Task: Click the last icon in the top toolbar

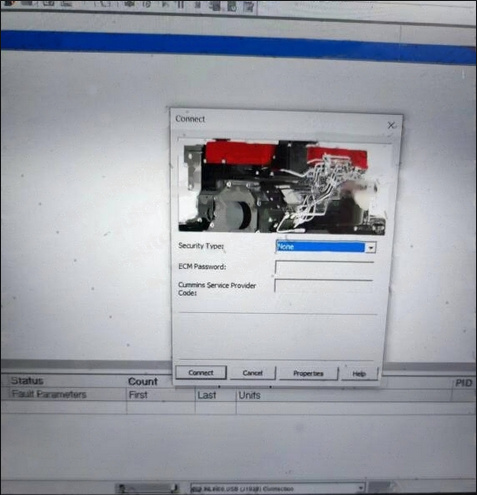Action: 248,6
